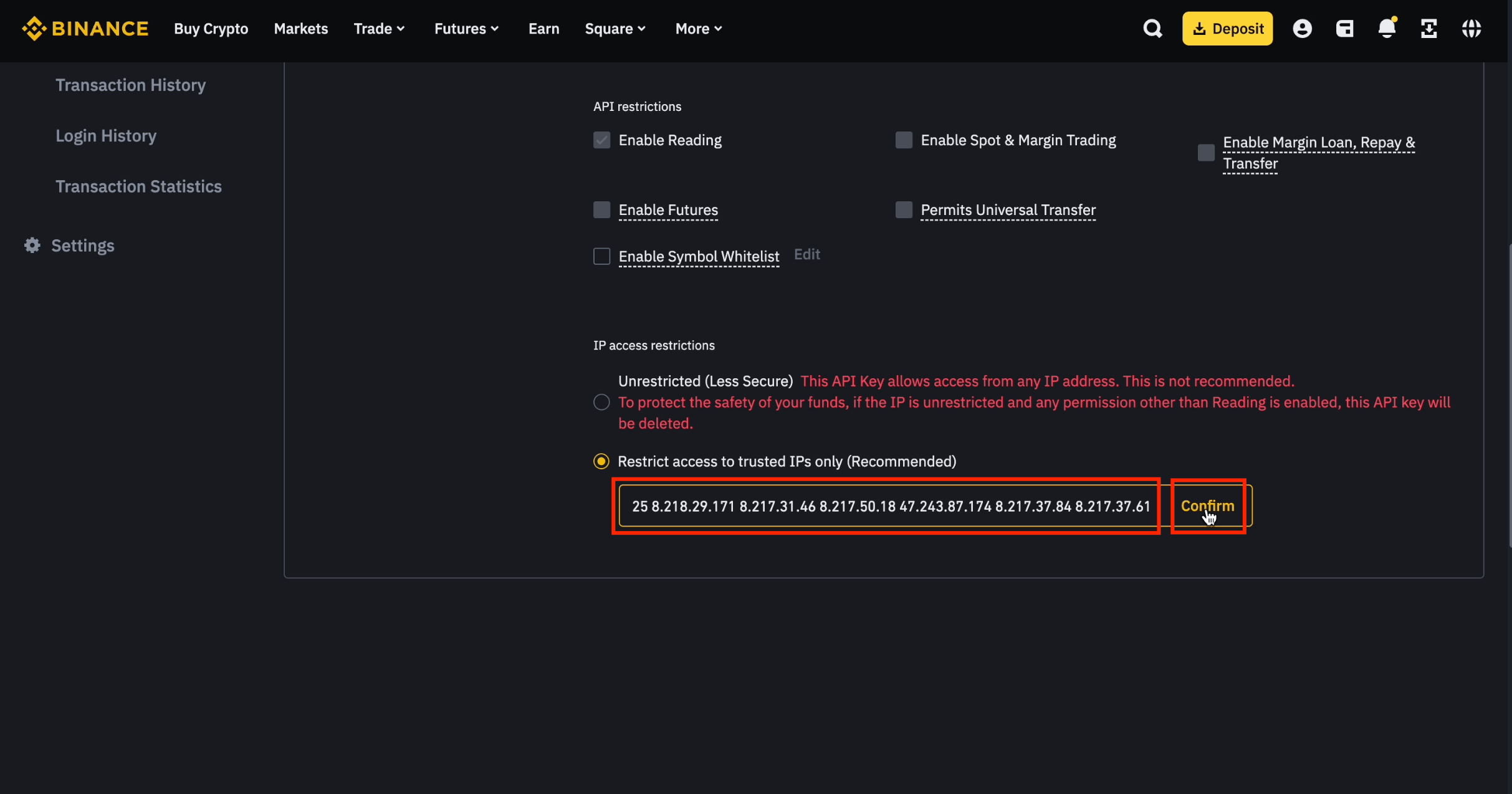
Task: Open the search magnifier icon
Action: [x=1152, y=29]
